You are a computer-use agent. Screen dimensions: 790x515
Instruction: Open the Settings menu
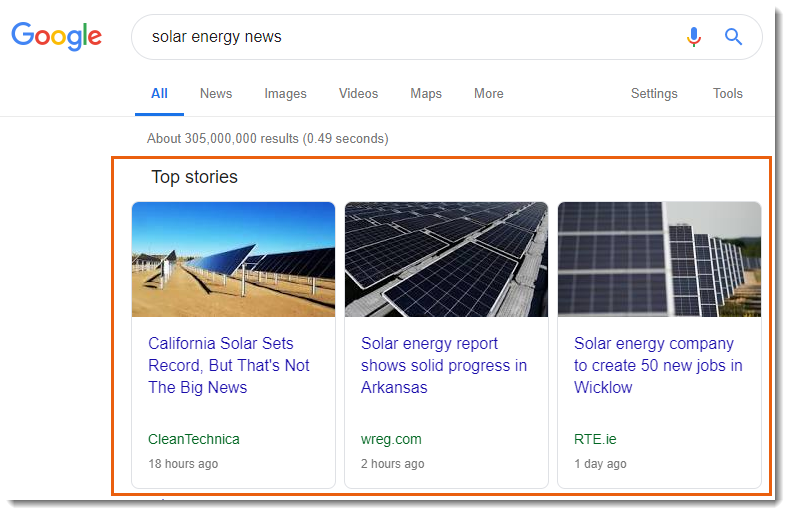(654, 94)
